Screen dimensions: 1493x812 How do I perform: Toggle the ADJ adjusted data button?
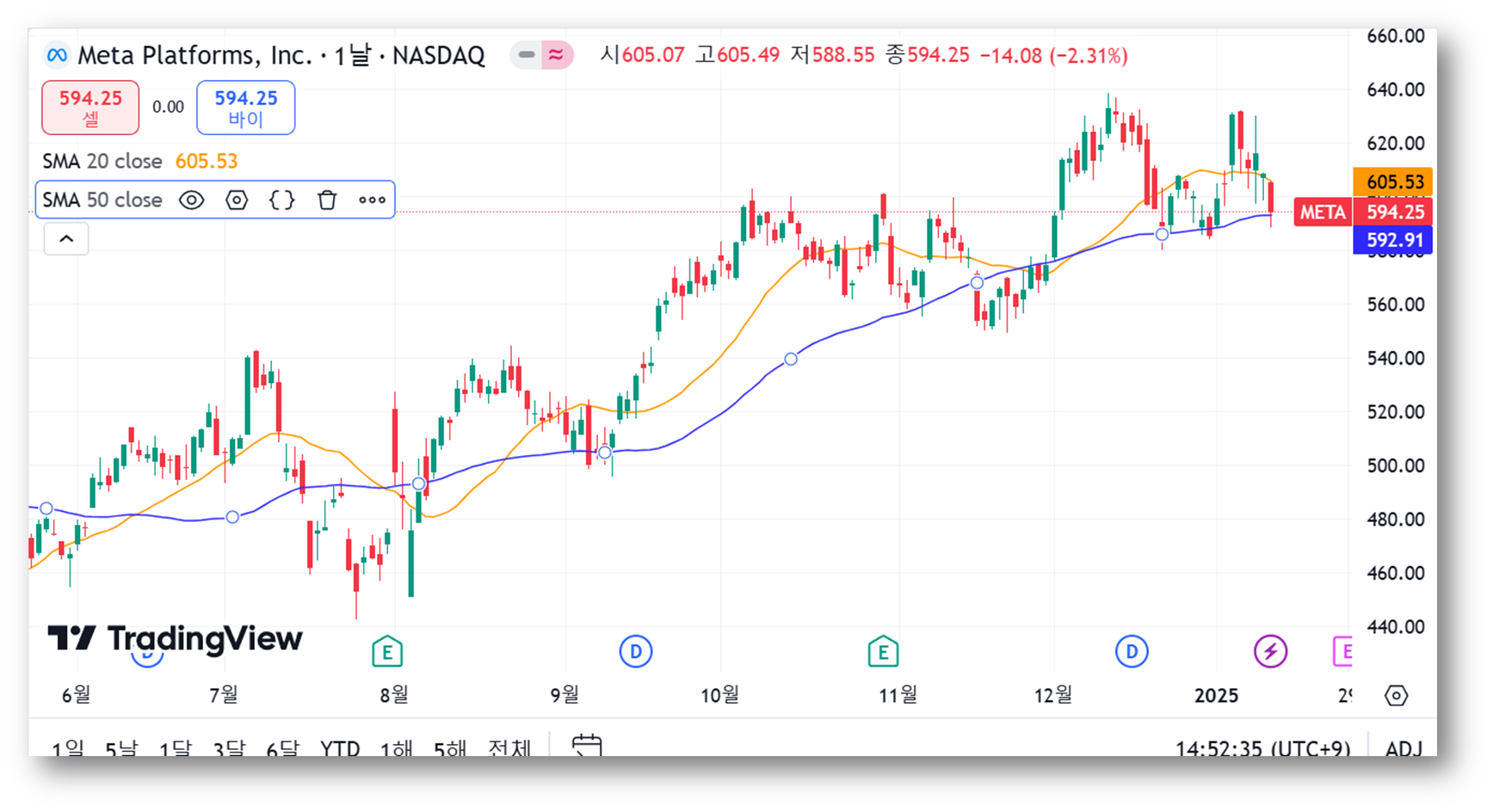click(x=1404, y=748)
